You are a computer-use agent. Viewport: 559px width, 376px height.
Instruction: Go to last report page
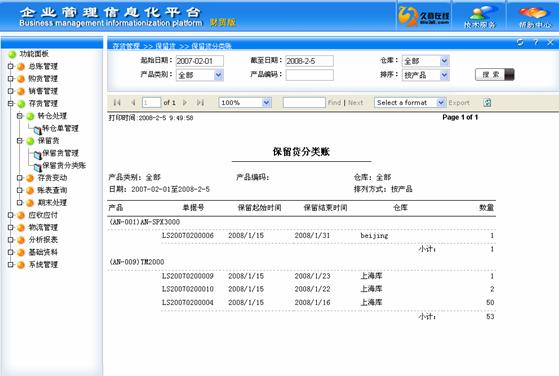pyautogui.click(x=200, y=103)
